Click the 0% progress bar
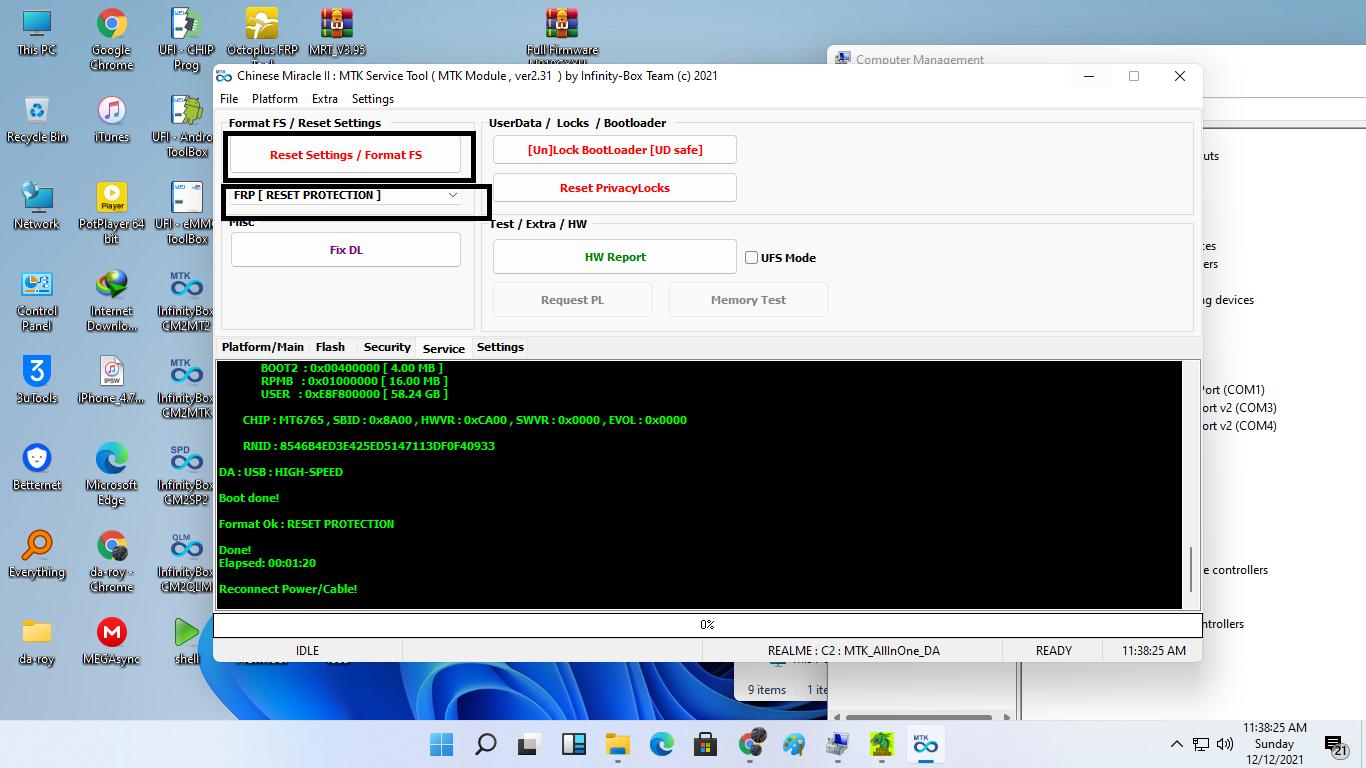The image size is (1366, 768). click(707, 625)
